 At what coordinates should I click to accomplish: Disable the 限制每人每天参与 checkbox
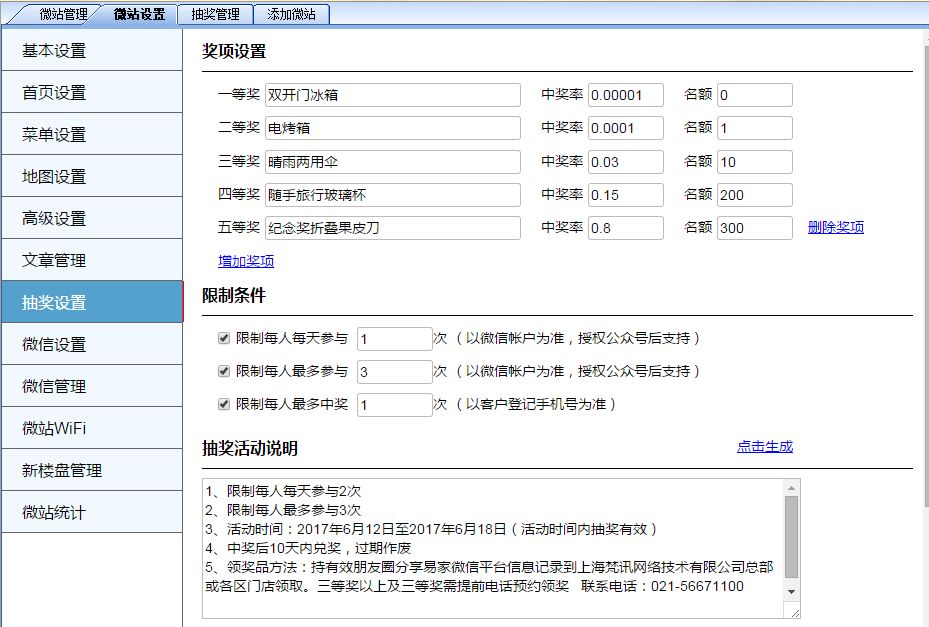point(222,338)
